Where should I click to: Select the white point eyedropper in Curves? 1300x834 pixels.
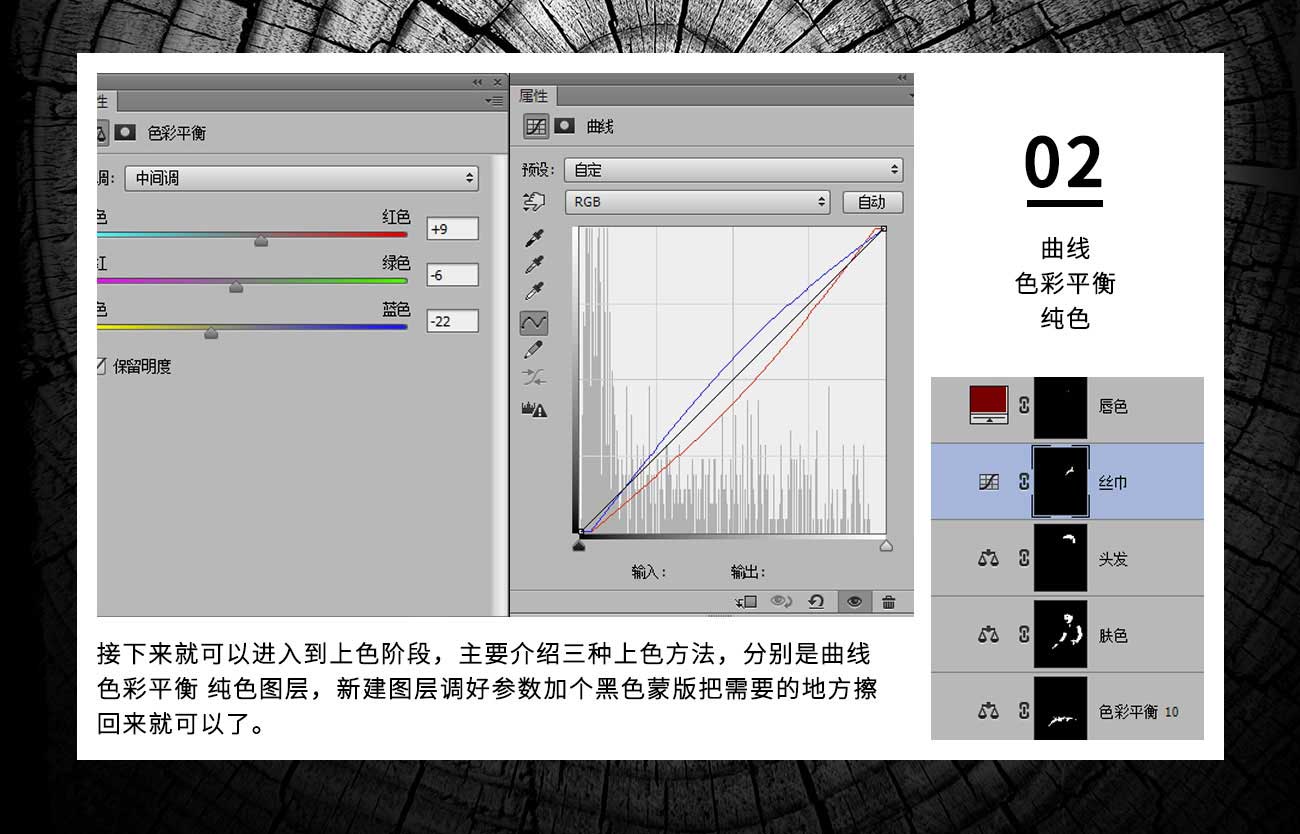pyautogui.click(x=534, y=292)
